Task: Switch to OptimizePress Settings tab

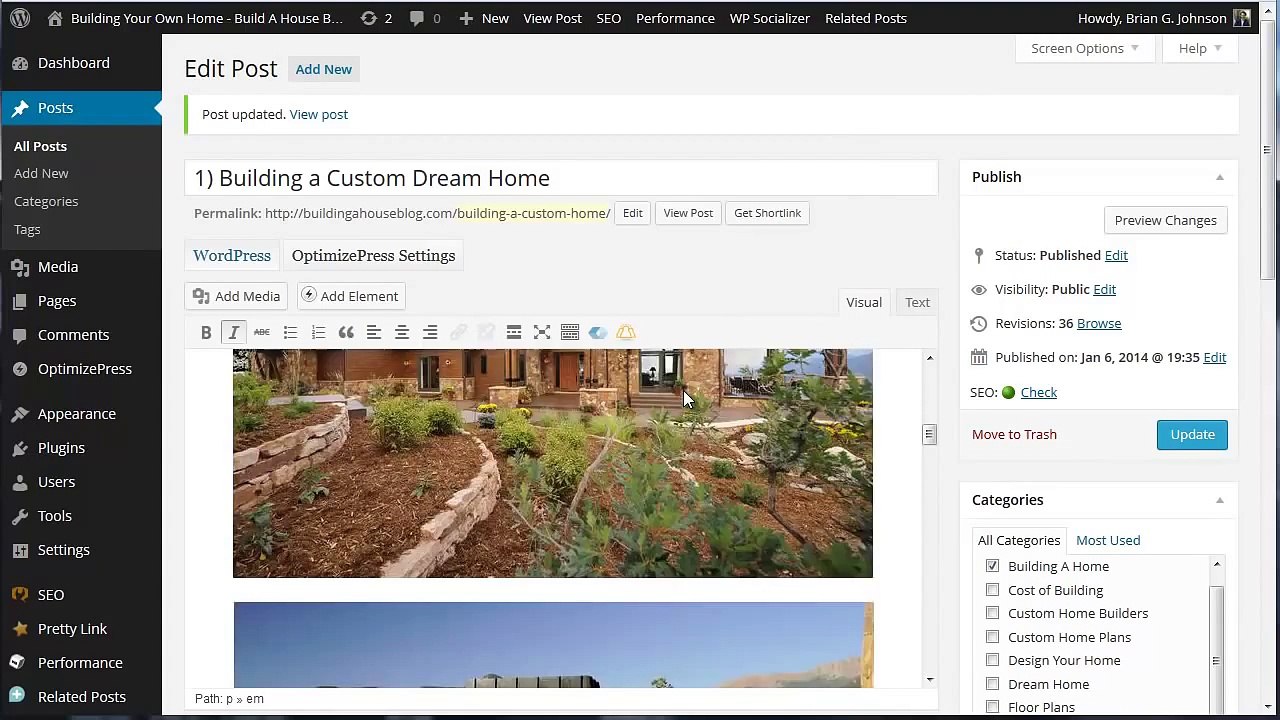Action: 373,255
